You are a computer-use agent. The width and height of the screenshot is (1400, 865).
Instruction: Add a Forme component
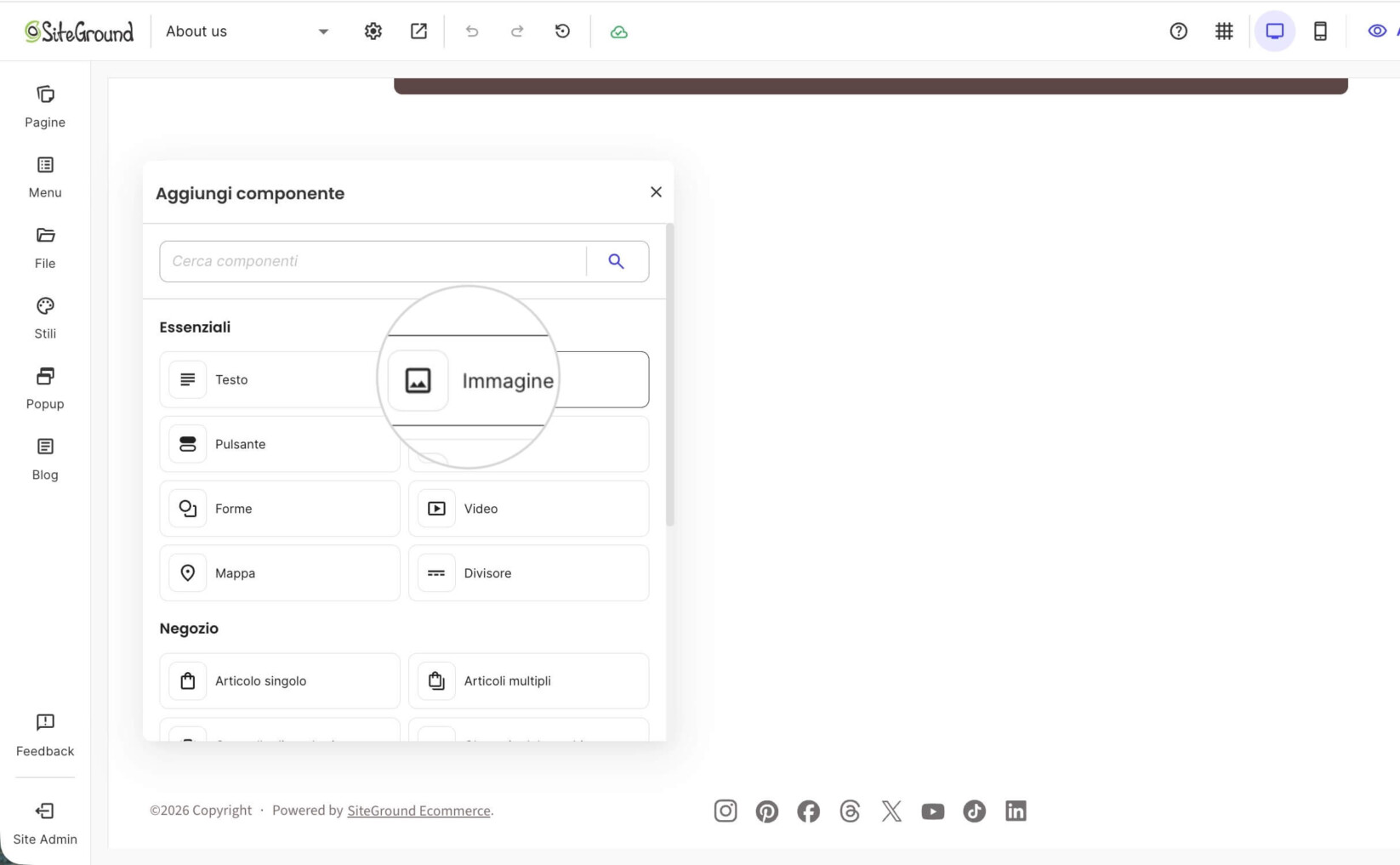[280, 509]
